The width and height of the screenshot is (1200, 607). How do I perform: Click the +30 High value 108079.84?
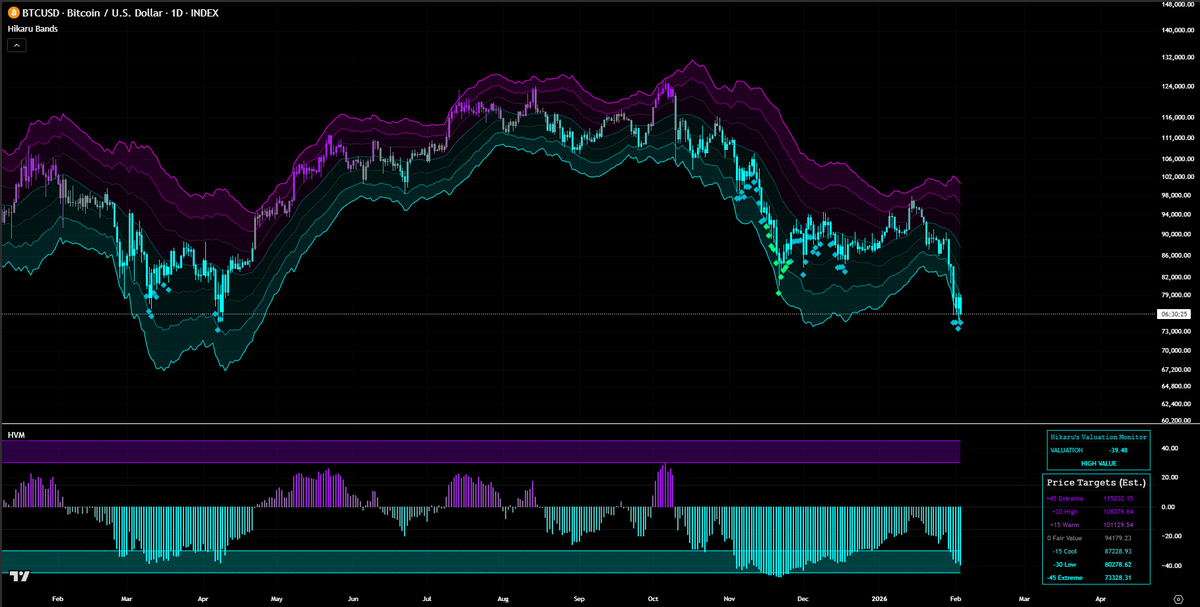(x=1119, y=511)
